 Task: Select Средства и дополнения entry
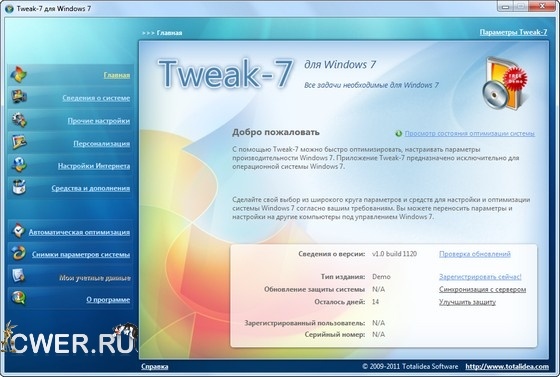point(91,188)
